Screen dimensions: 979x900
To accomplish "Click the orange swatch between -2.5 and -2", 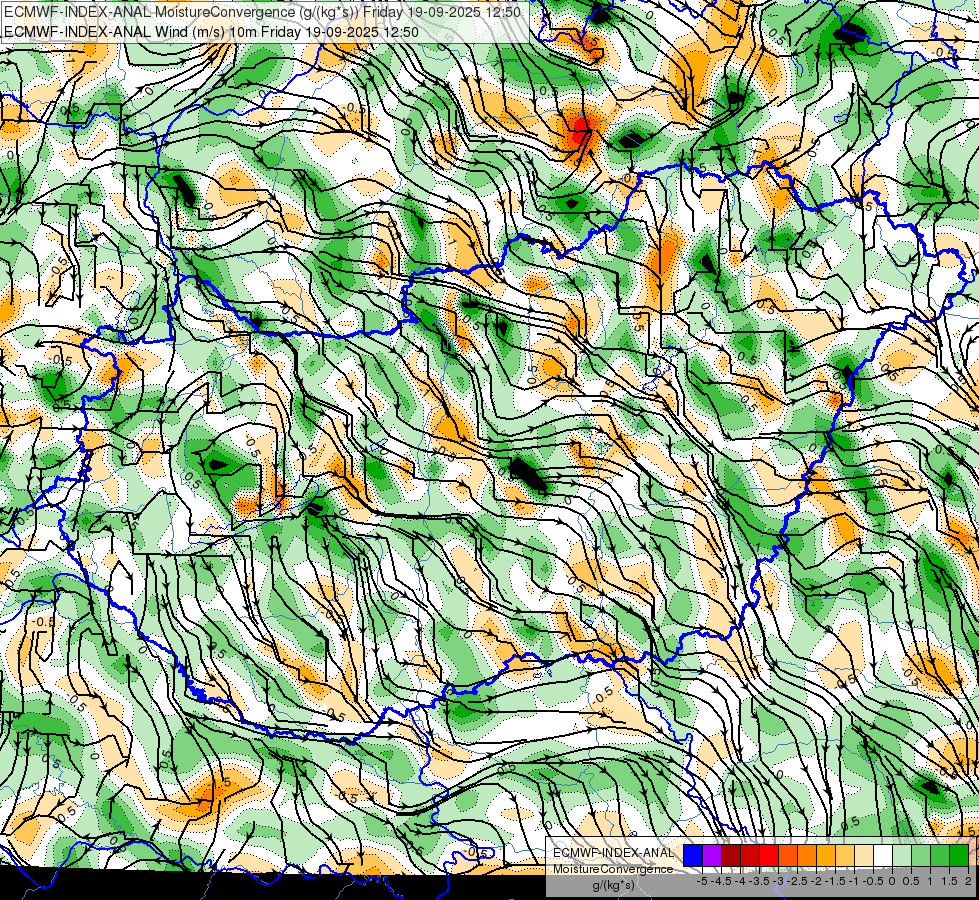I will pyautogui.click(x=807, y=856).
